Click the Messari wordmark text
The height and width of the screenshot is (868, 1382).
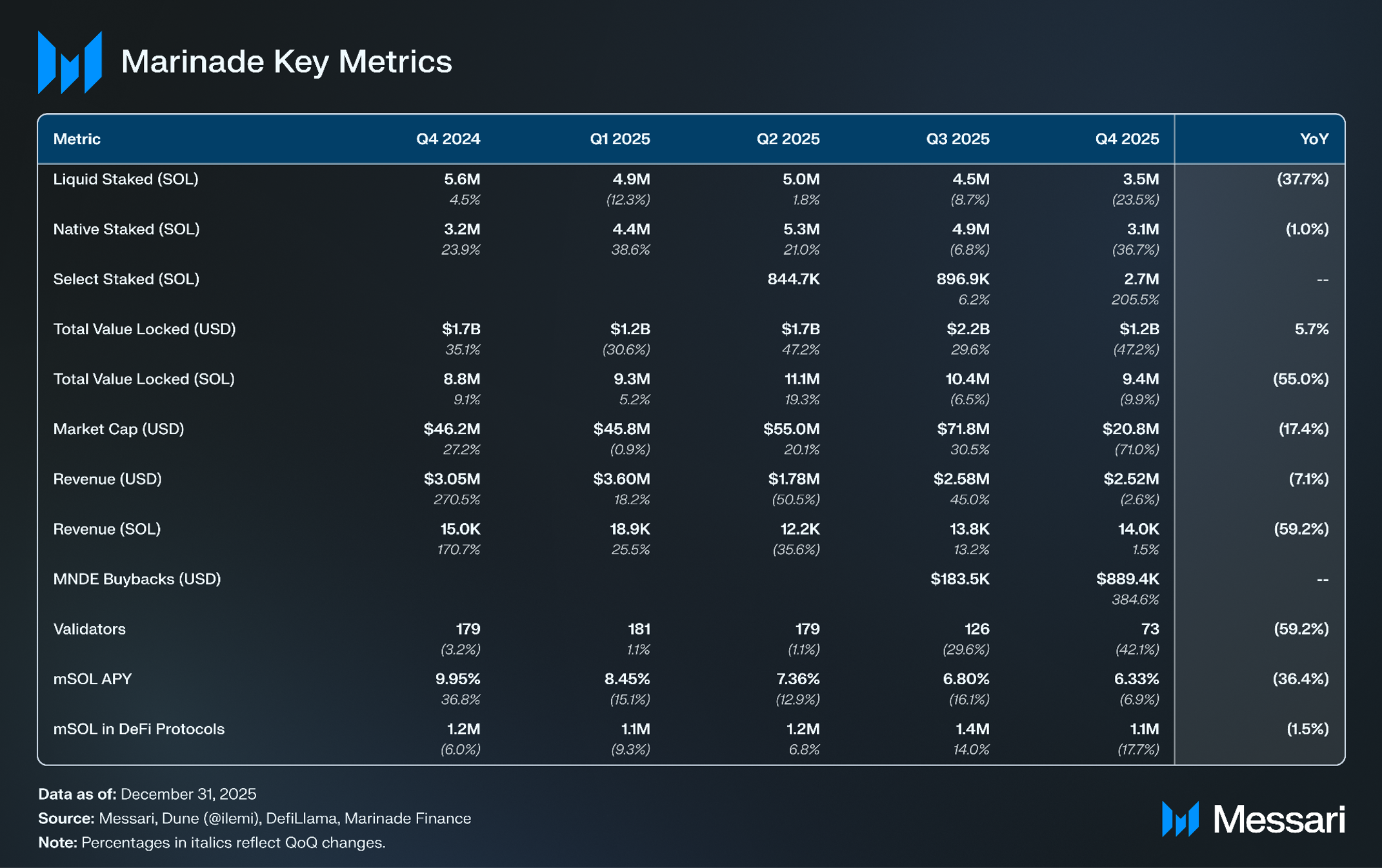[x=1279, y=819]
